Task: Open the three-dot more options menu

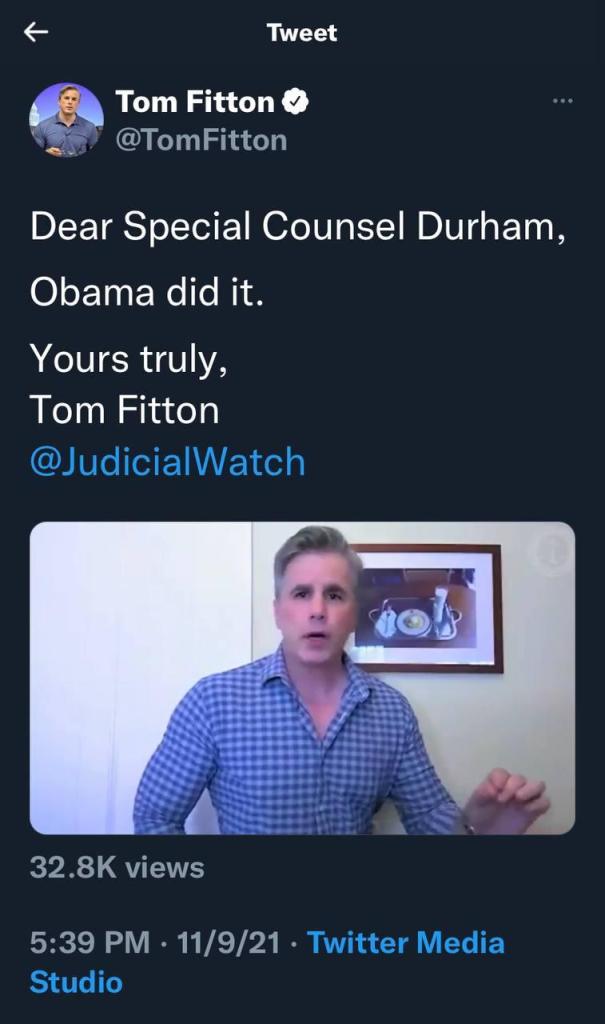Action: [x=562, y=101]
